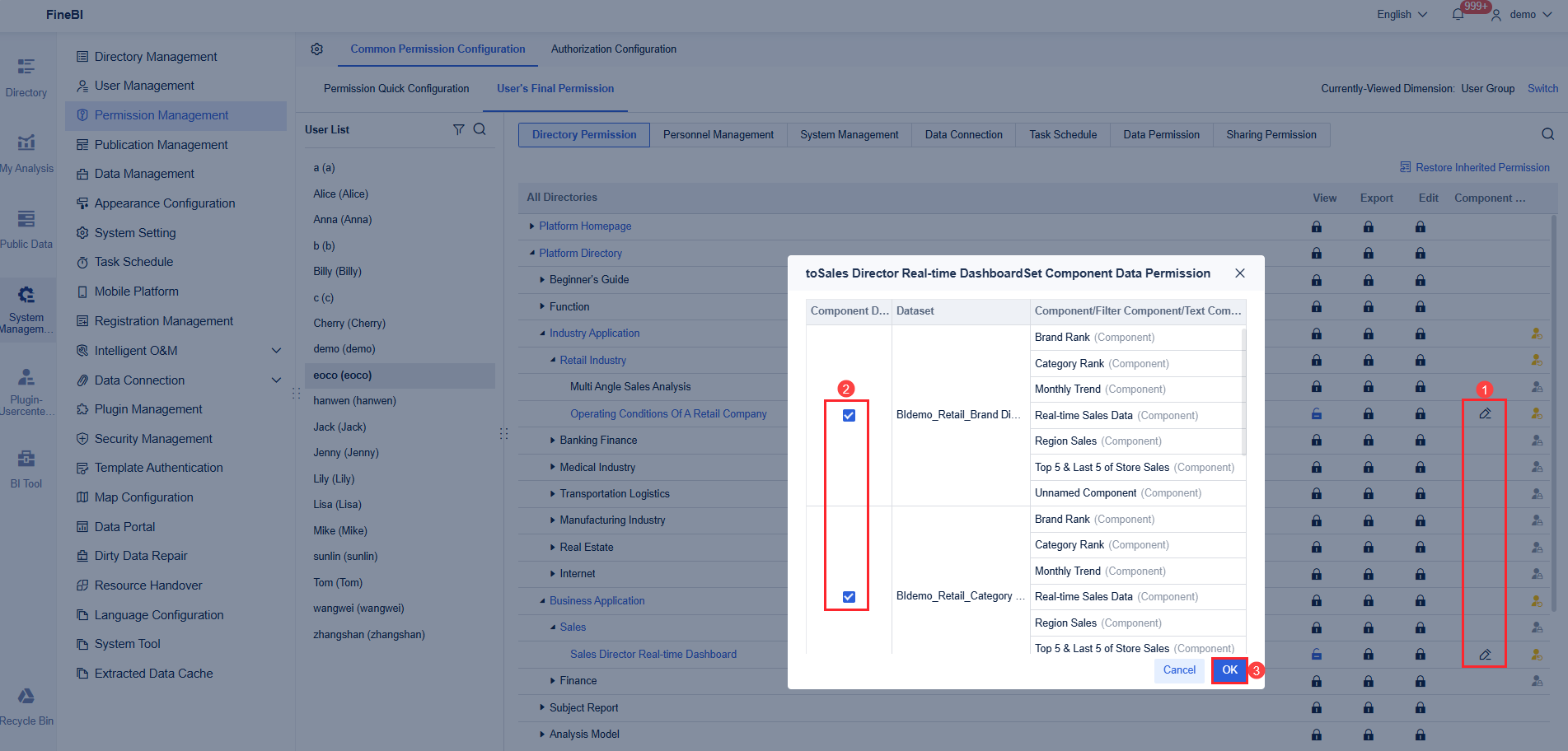Close the Set Component Data Permission dialog
1568x751 pixels.
[x=1240, y=273]
